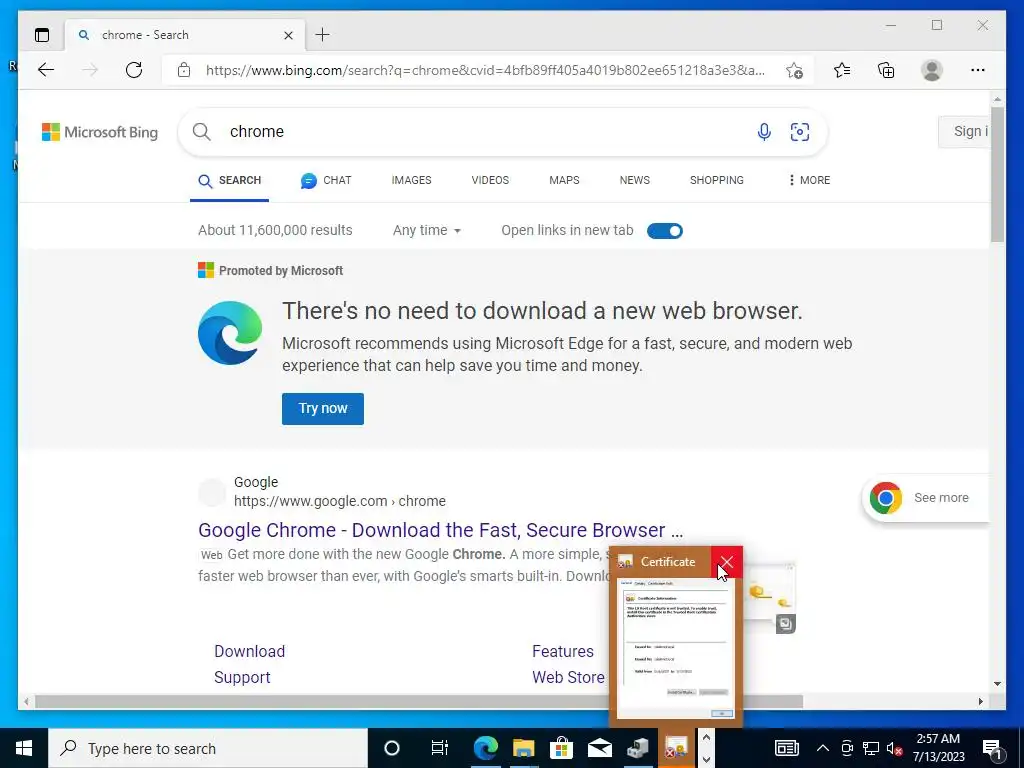This screenshot has width=1024, height=768.
Task: Toggle Open links in new tab switch
Action: 665,231
